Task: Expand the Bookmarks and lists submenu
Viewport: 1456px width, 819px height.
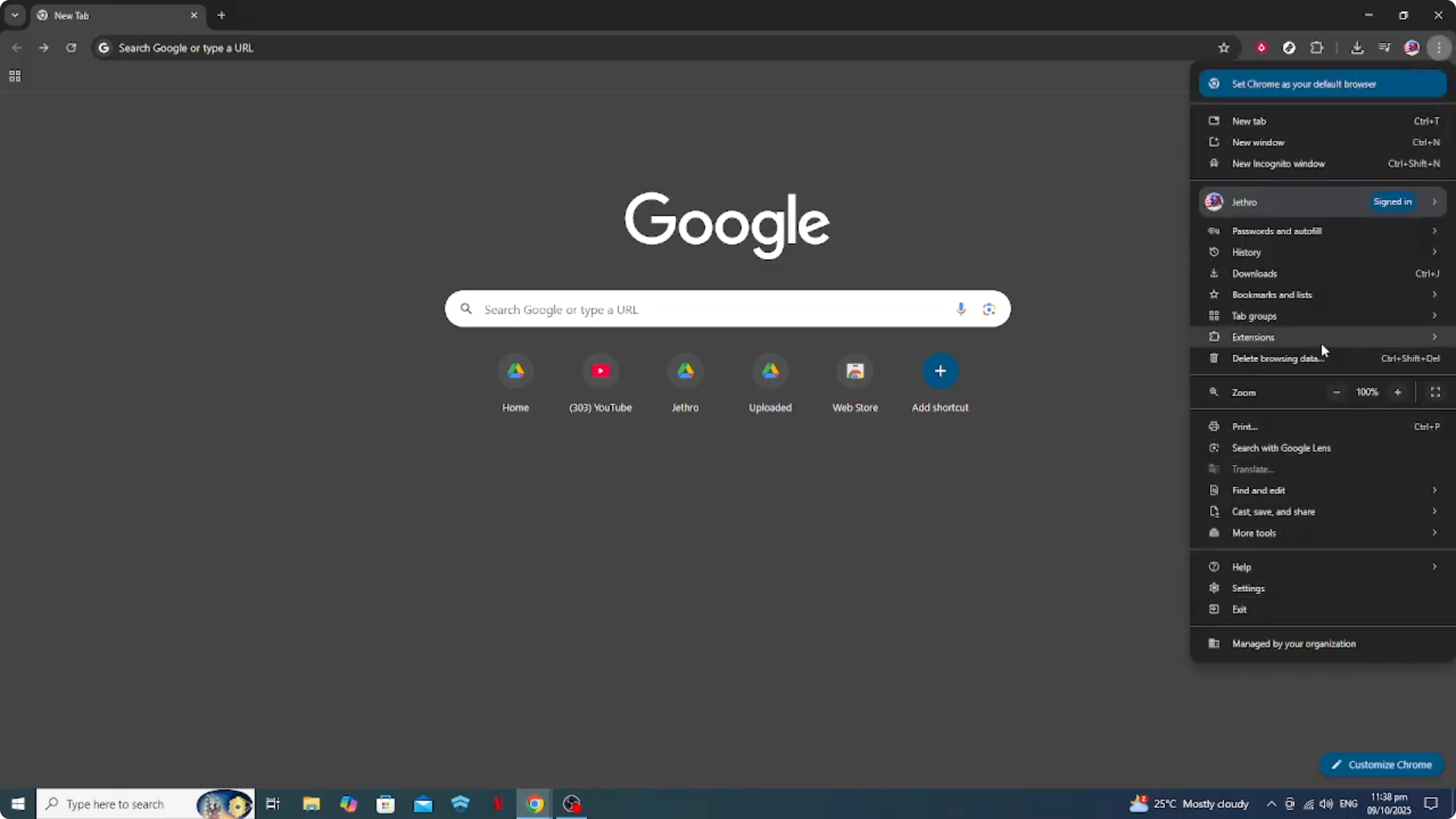Action: pyautogui.click(x=1272, y=294)
